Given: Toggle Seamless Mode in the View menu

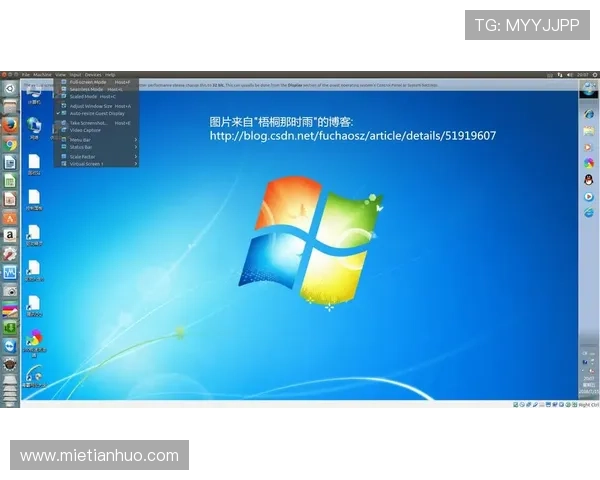Looking at the screenshot, I should (x=87, y=89).
